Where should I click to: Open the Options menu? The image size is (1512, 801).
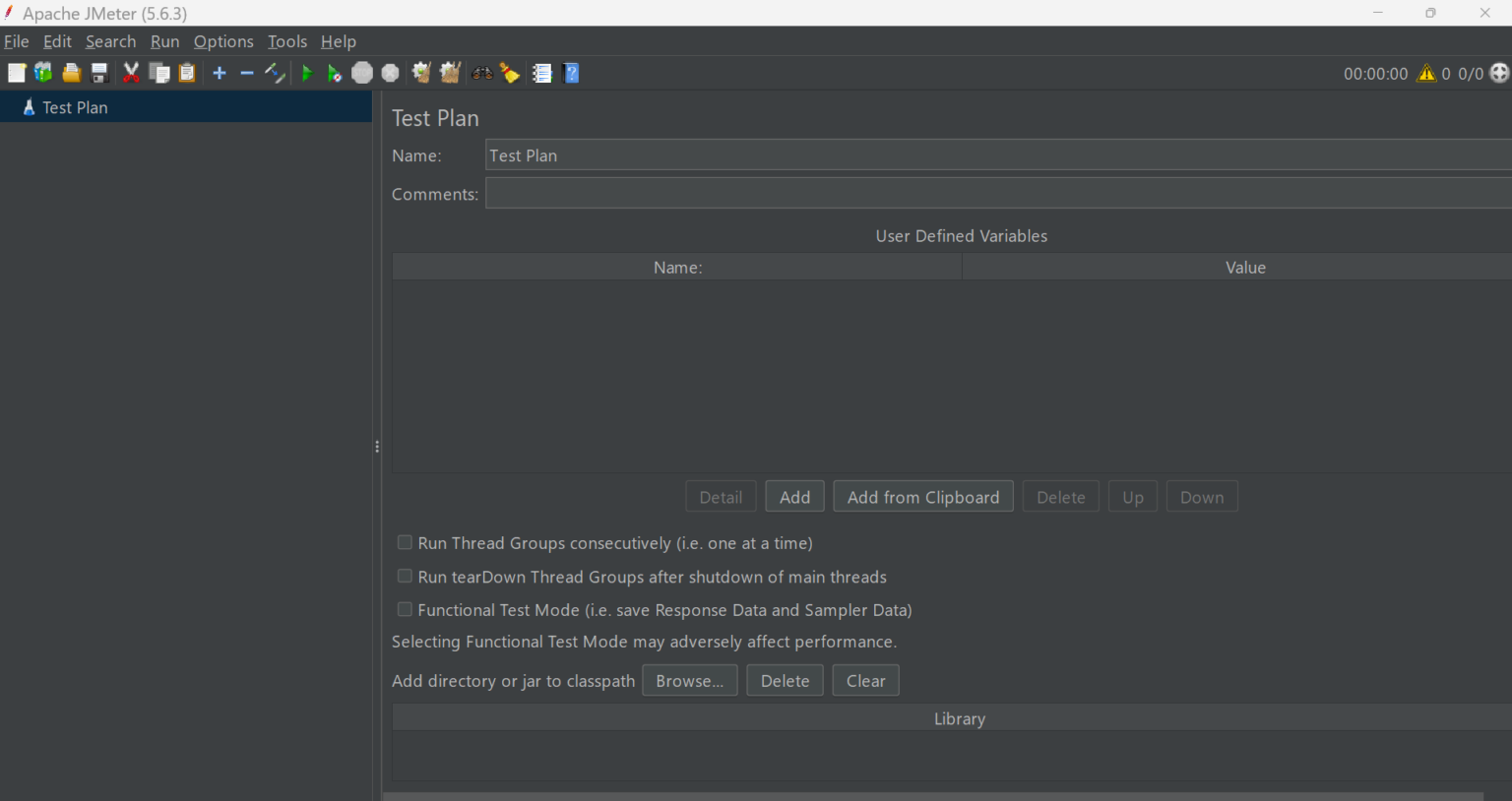pyautogui.click(x=222, y=41)
